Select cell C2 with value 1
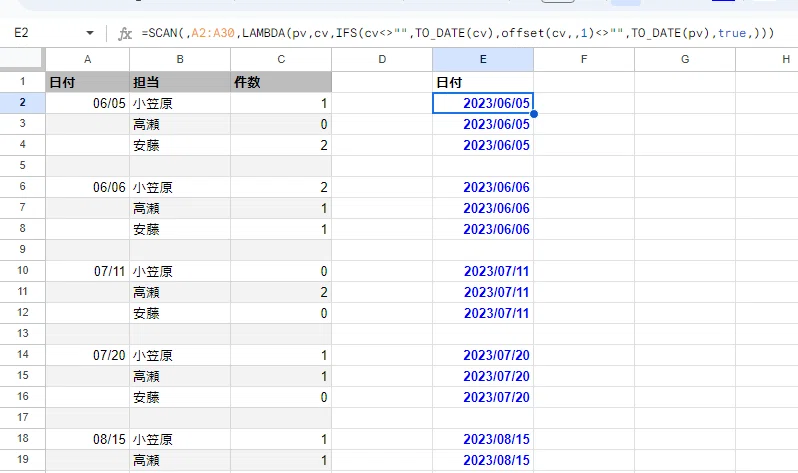 (x=281, y=103)
